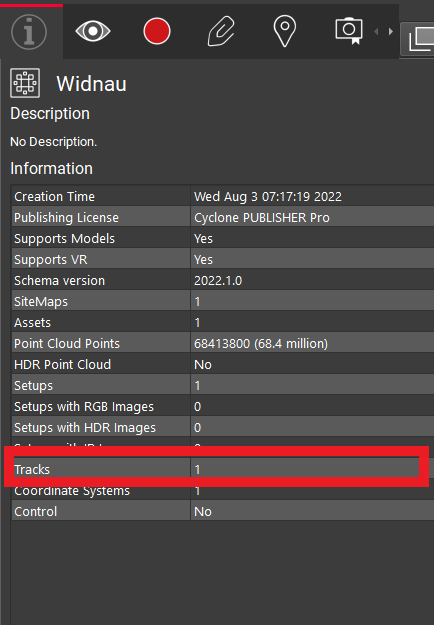Viewport: 434px width, 625px height.
Task: Click the 'No Description.' text
Action: tap(53, 142)
